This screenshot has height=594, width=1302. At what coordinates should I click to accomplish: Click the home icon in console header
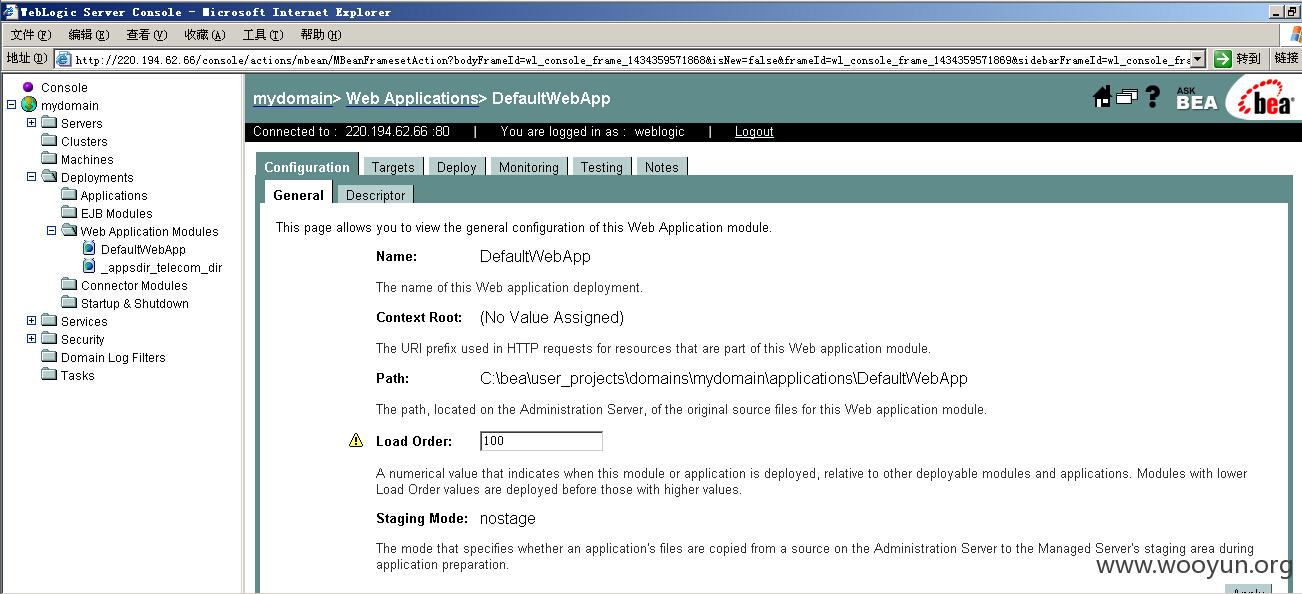(x=1102, y=97)
